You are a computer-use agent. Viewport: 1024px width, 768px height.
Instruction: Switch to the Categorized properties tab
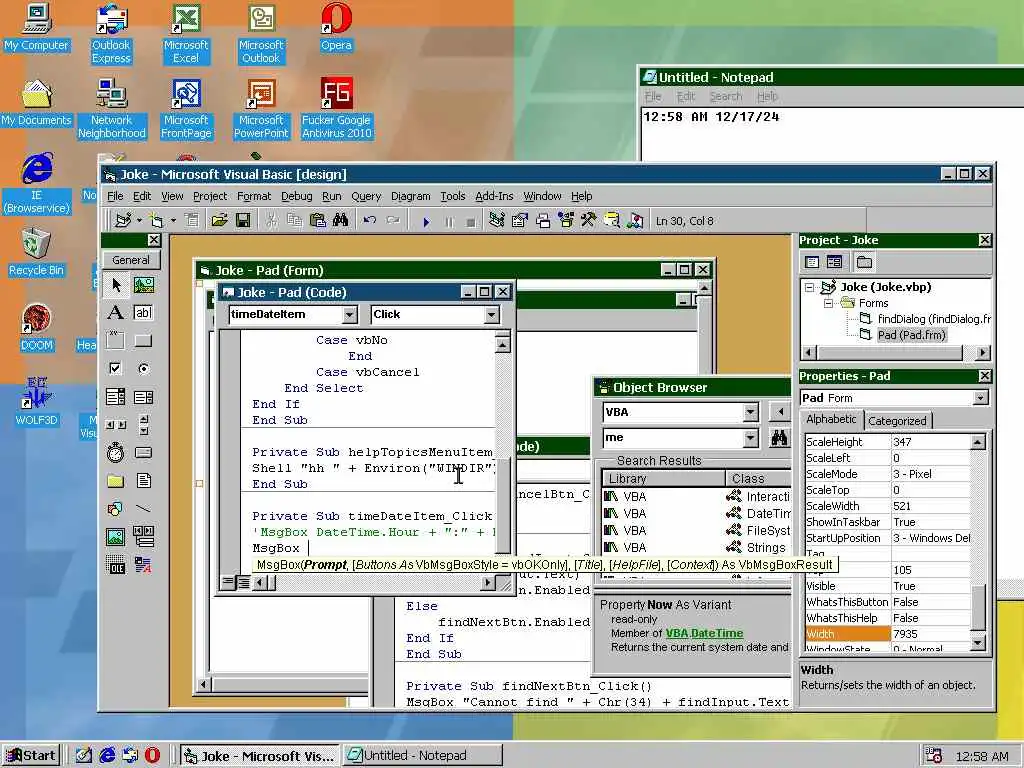pyautogui.click(x=897, y=421)
